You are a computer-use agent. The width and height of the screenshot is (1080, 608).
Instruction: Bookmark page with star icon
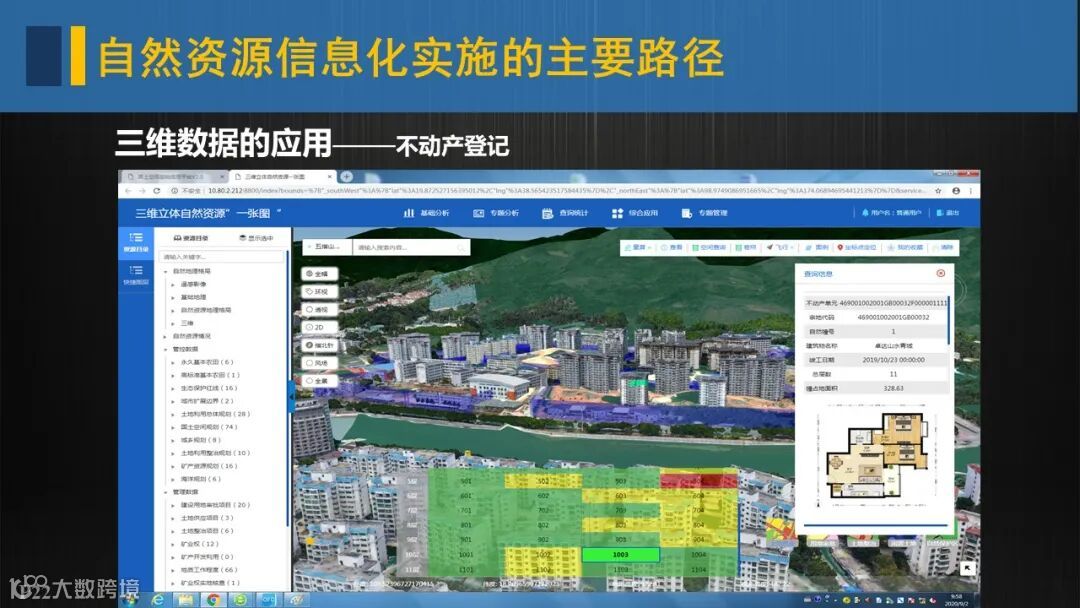coord(938,191)
